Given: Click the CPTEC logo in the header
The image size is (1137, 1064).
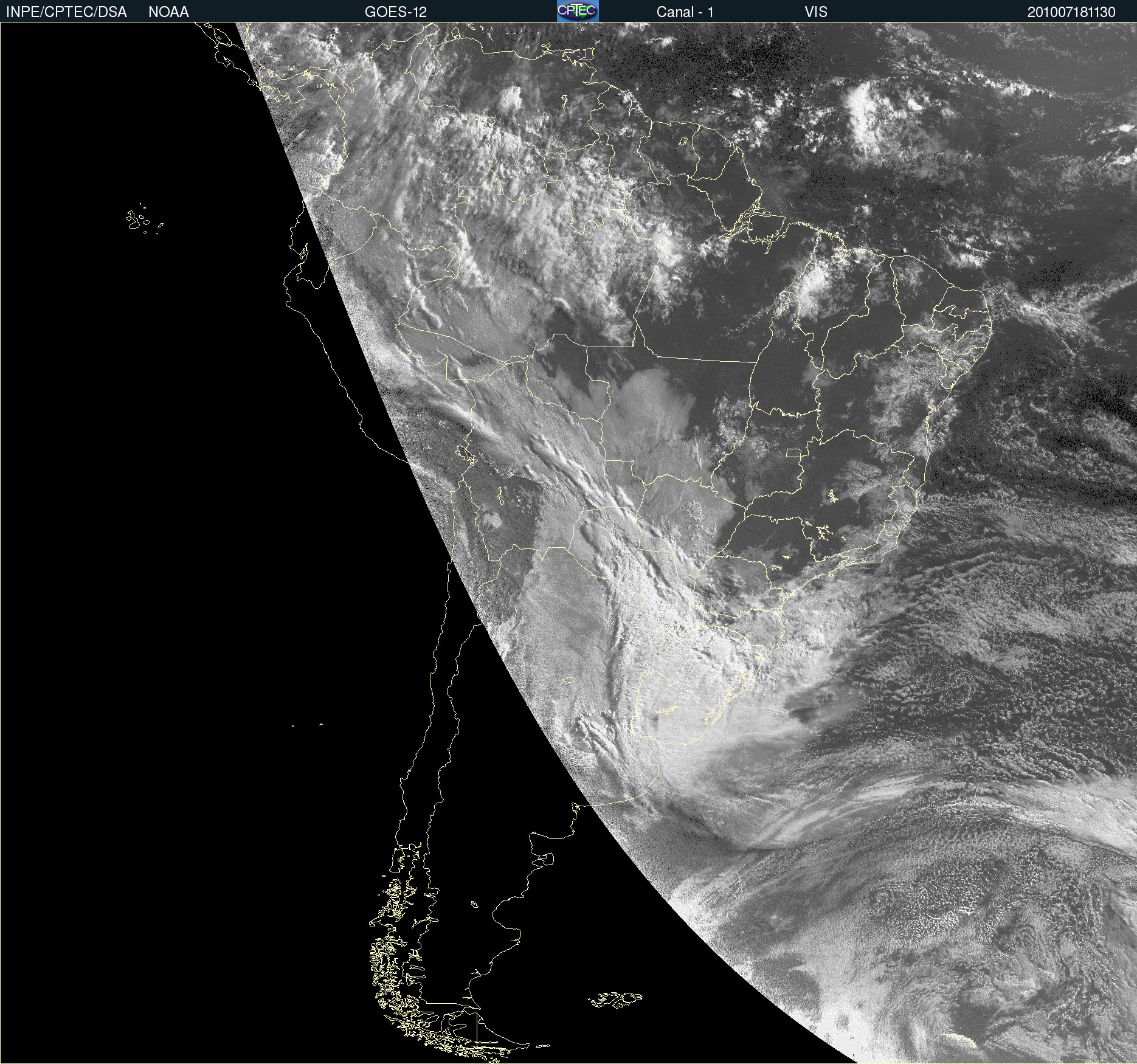Looking at the screenshot, I should click(578, 11).
